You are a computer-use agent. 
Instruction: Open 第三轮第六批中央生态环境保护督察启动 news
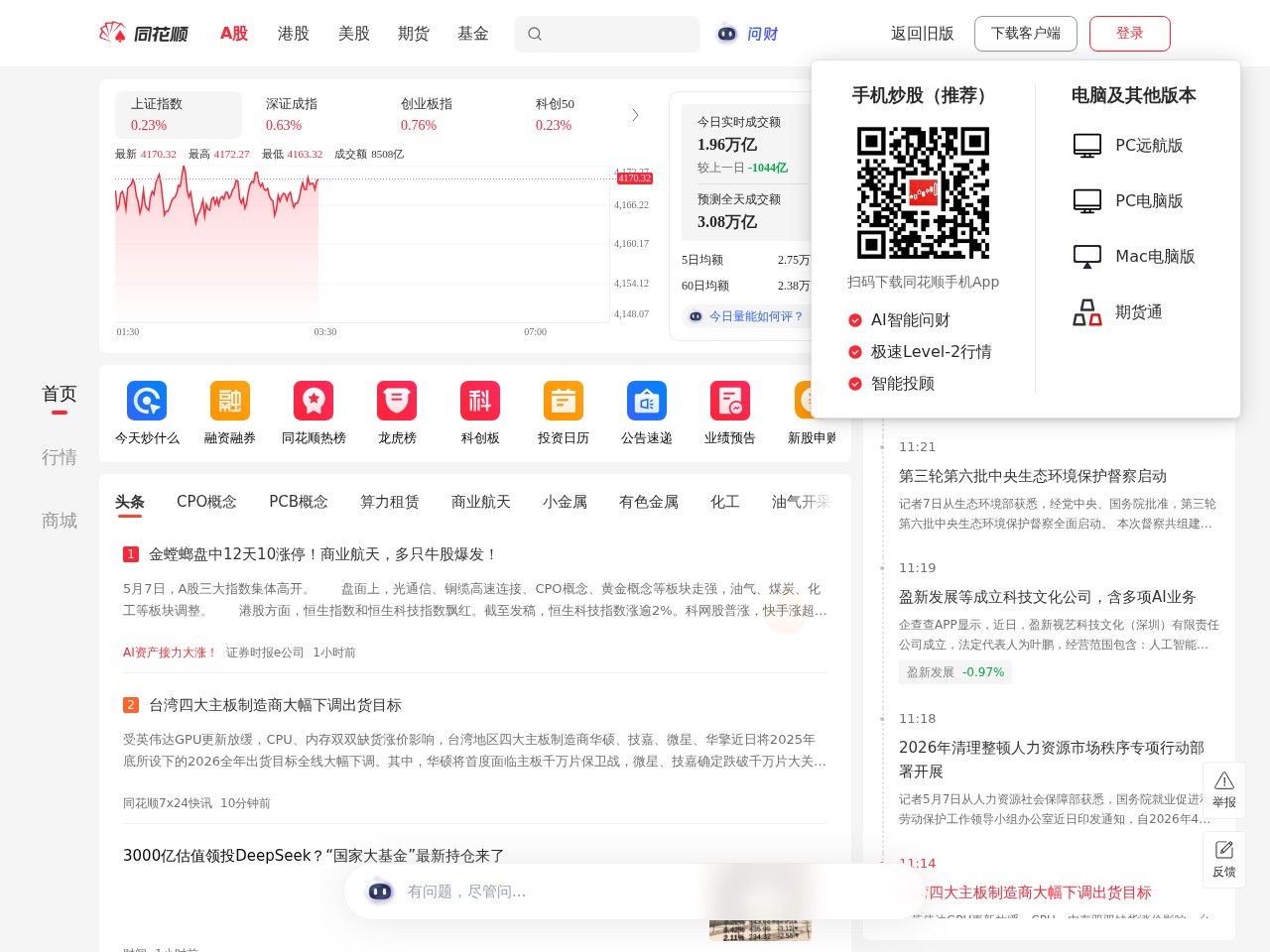1033,476
